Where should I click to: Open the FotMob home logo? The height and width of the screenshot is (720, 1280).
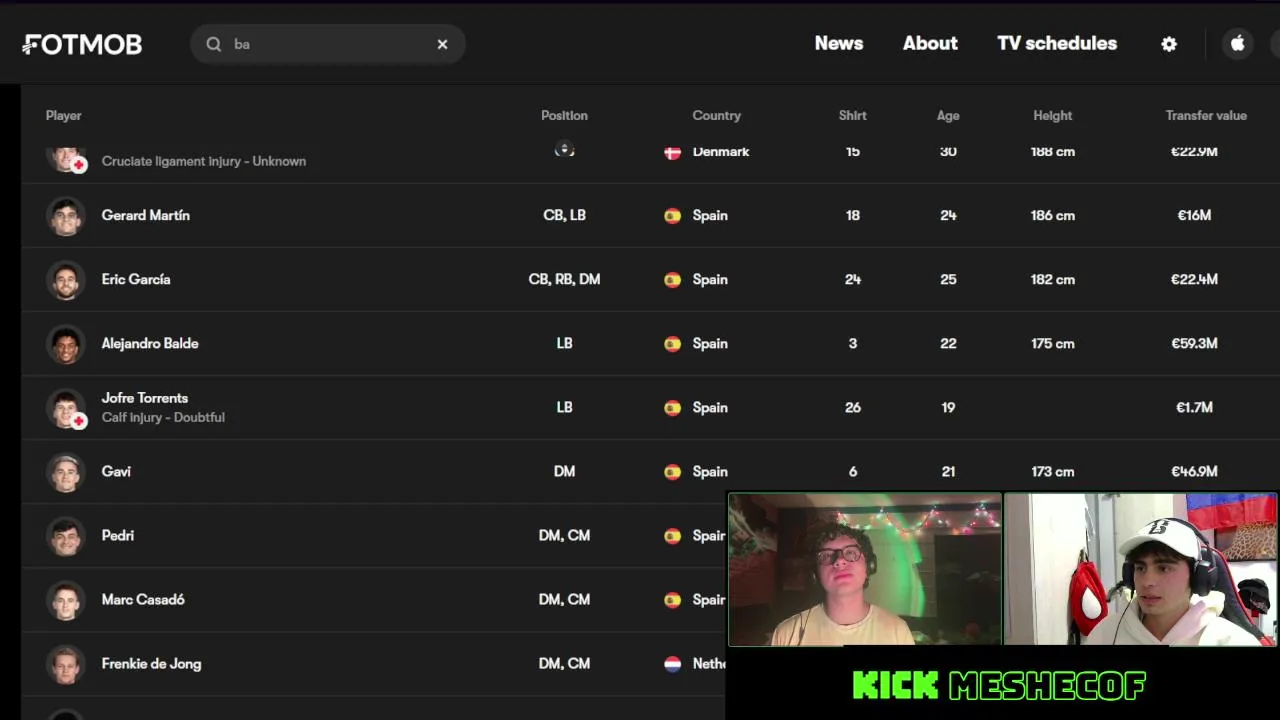point(82,44)
